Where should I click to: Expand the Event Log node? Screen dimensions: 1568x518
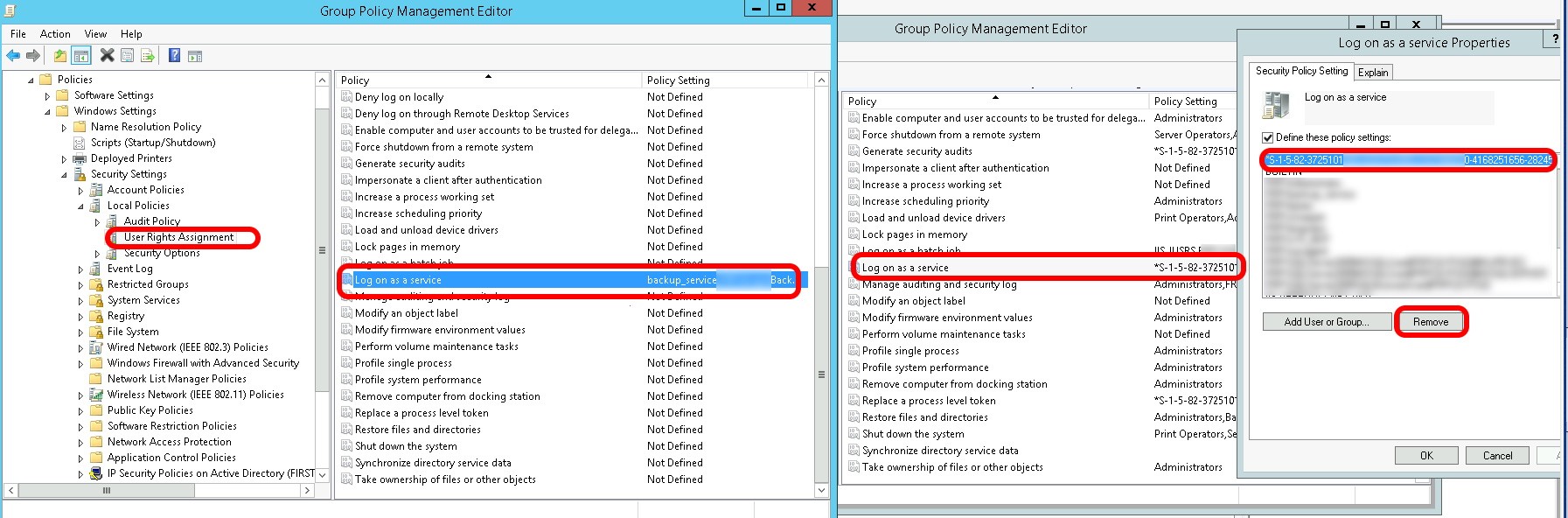tap(80, 269)
